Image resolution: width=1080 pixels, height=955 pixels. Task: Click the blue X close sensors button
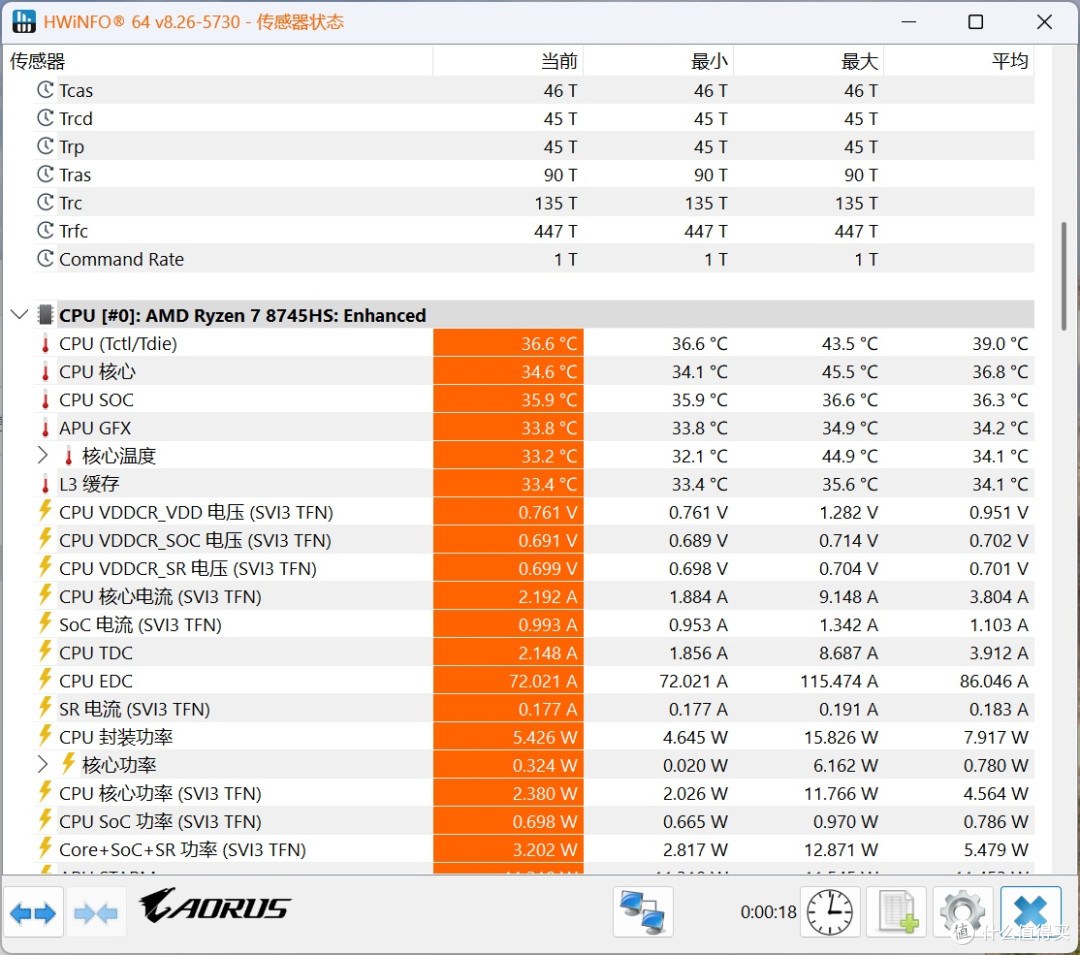(1030, 912)
